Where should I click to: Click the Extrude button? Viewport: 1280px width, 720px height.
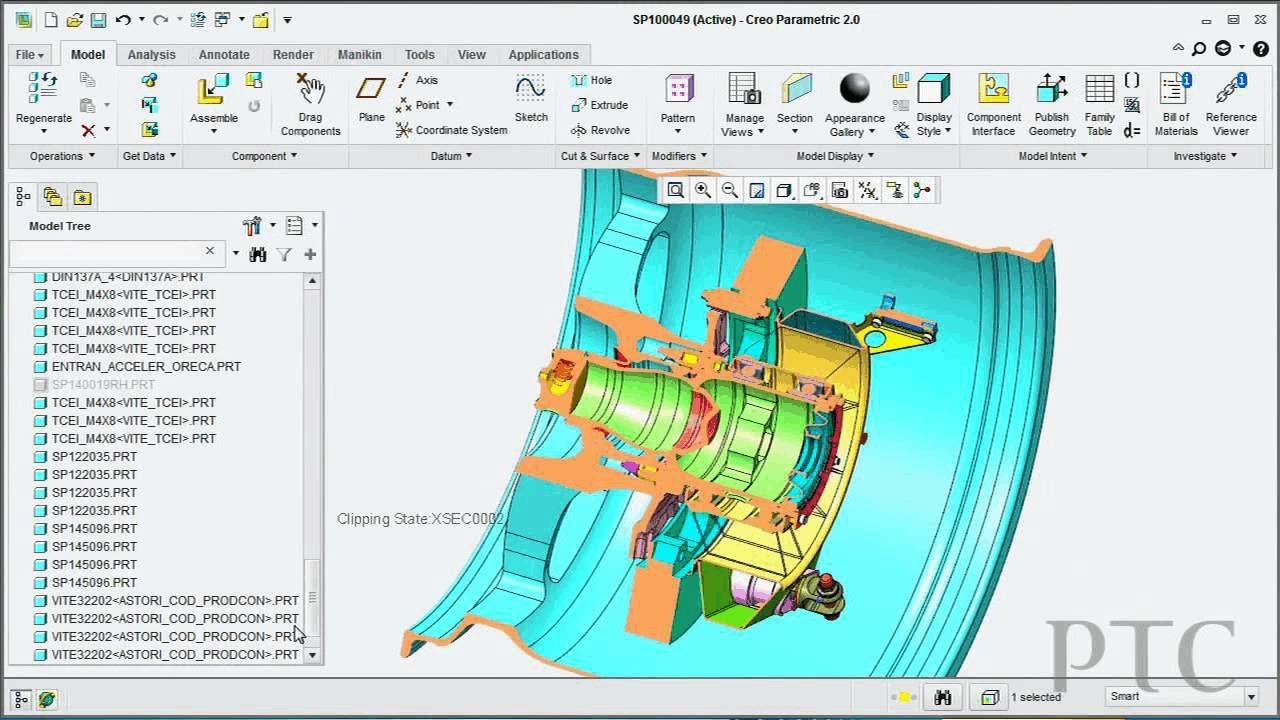point(599,105)
